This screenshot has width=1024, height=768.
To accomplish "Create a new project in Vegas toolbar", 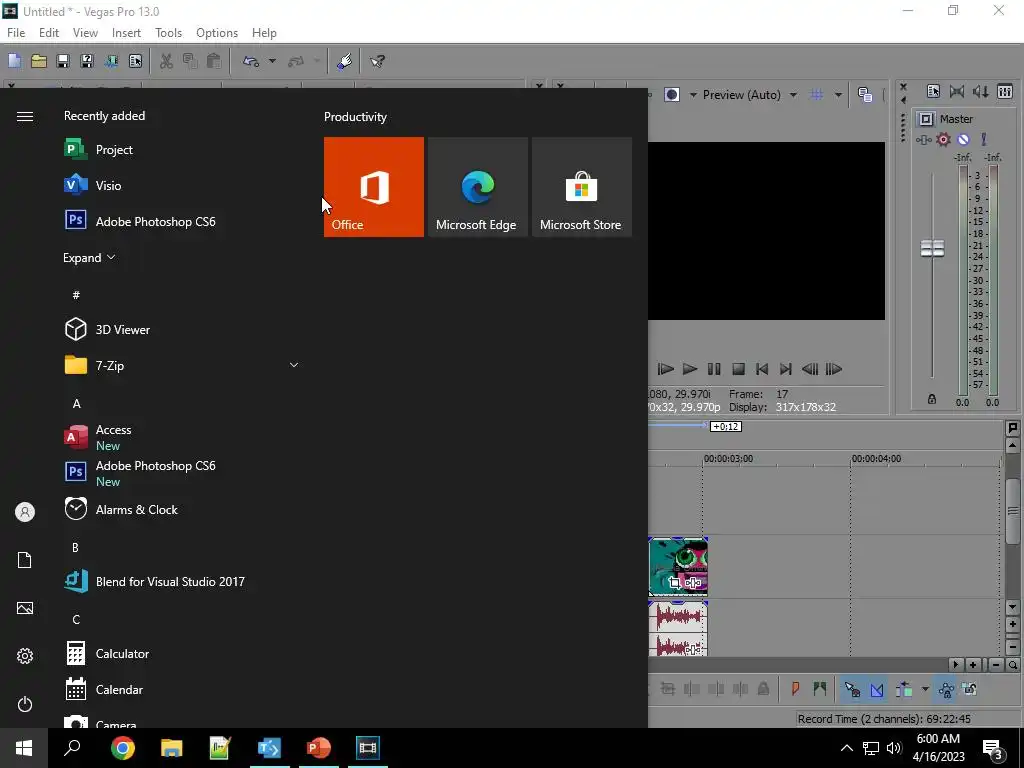I will point(14,61).
